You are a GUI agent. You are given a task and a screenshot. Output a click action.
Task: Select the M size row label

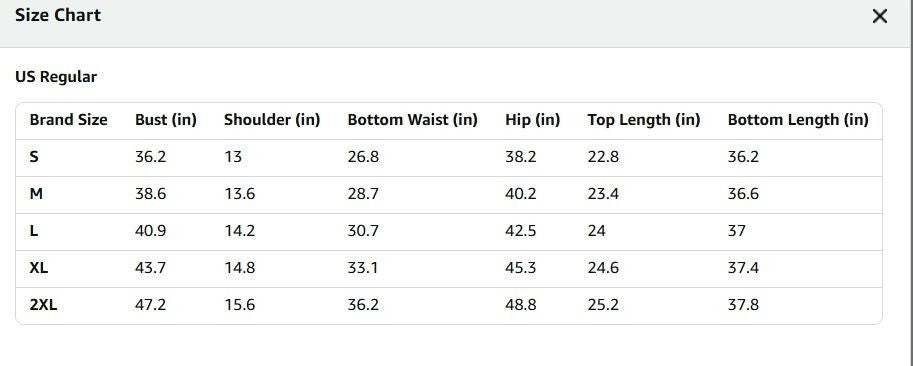[36, 194]
